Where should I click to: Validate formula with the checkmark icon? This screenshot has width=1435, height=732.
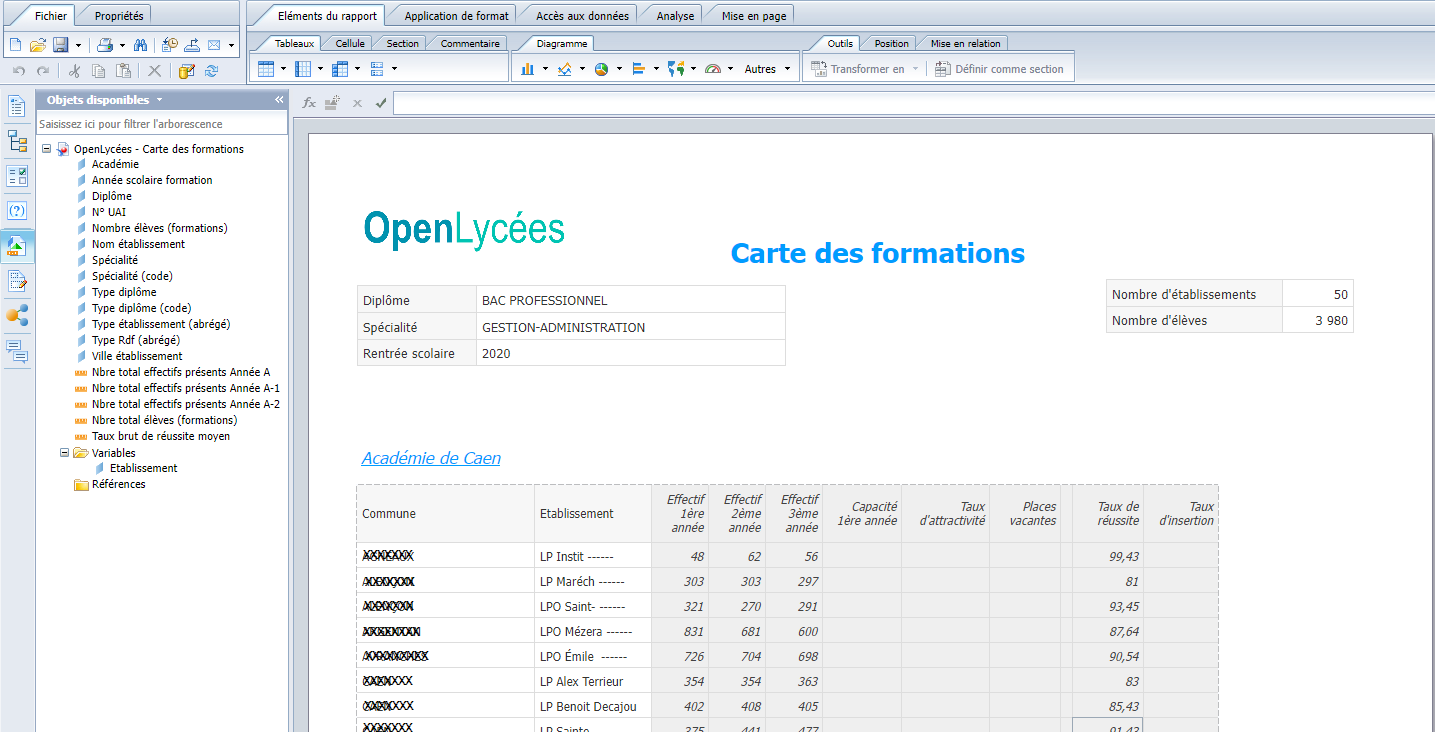coord(380,103)
